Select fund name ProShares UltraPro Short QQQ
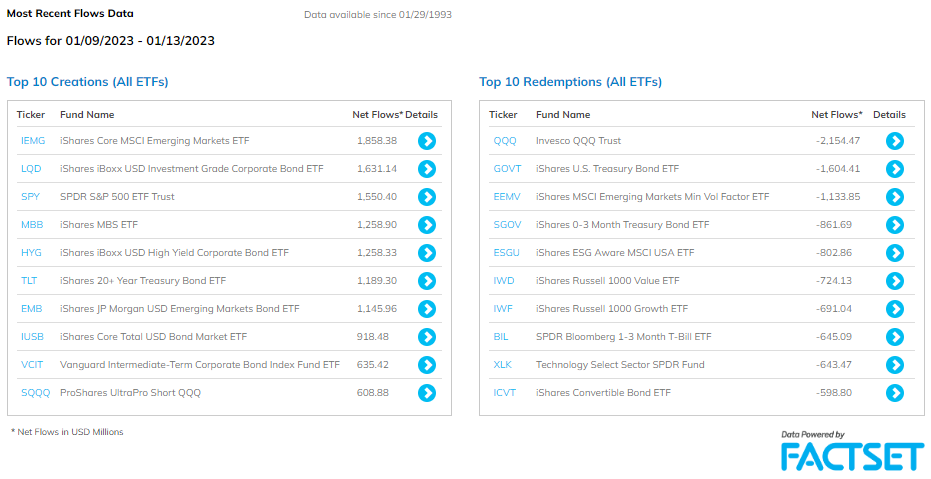Viewport: 931px width, 479px height. [x=130, y=393]
